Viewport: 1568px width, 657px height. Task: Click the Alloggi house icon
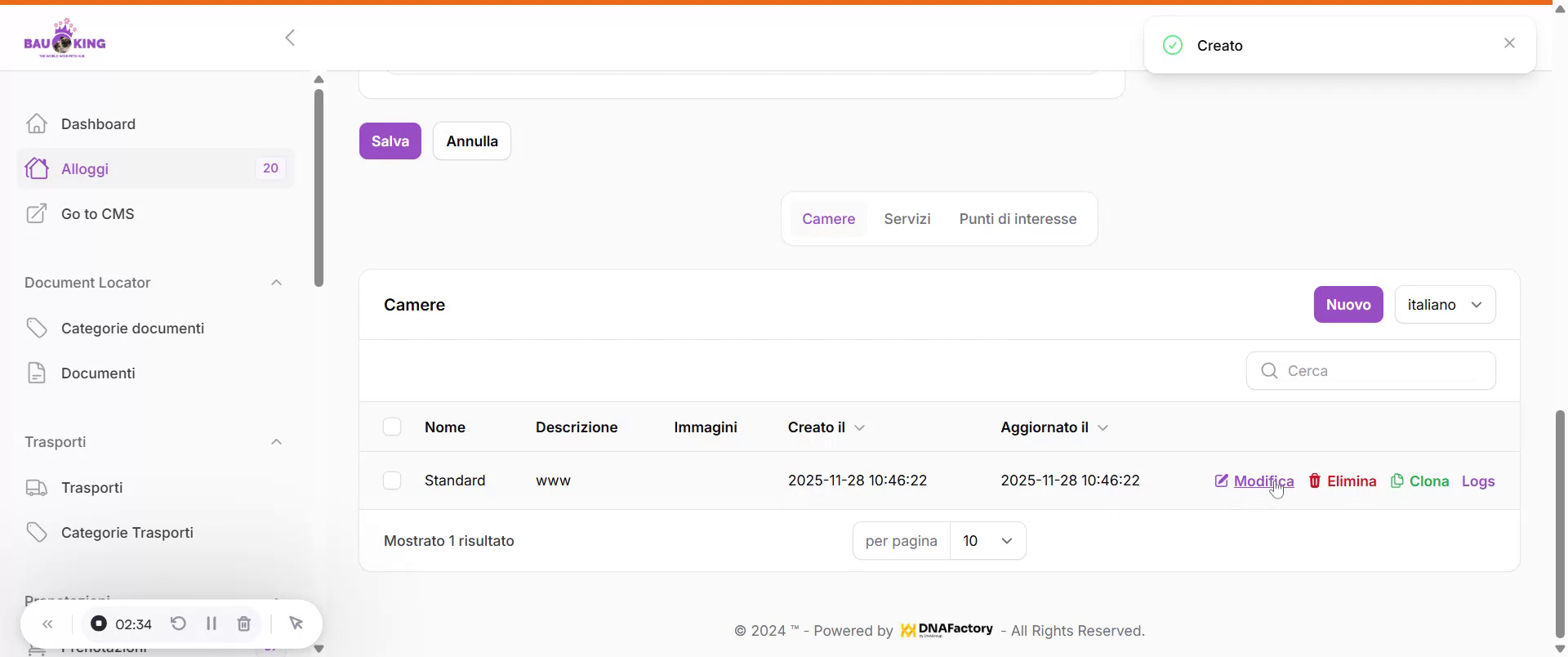pyautogui.click(x=36, y=168)
